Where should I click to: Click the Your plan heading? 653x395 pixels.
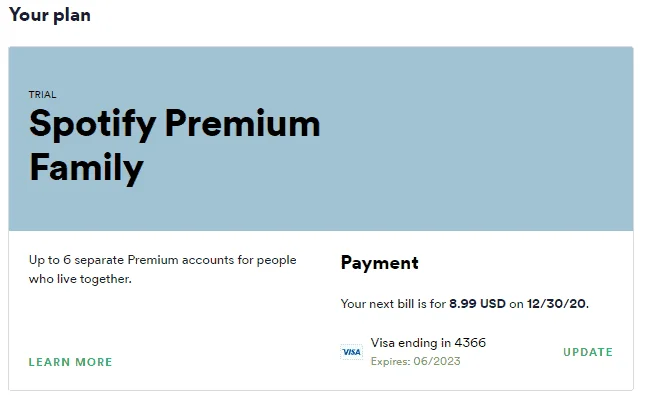click(50, 15)
